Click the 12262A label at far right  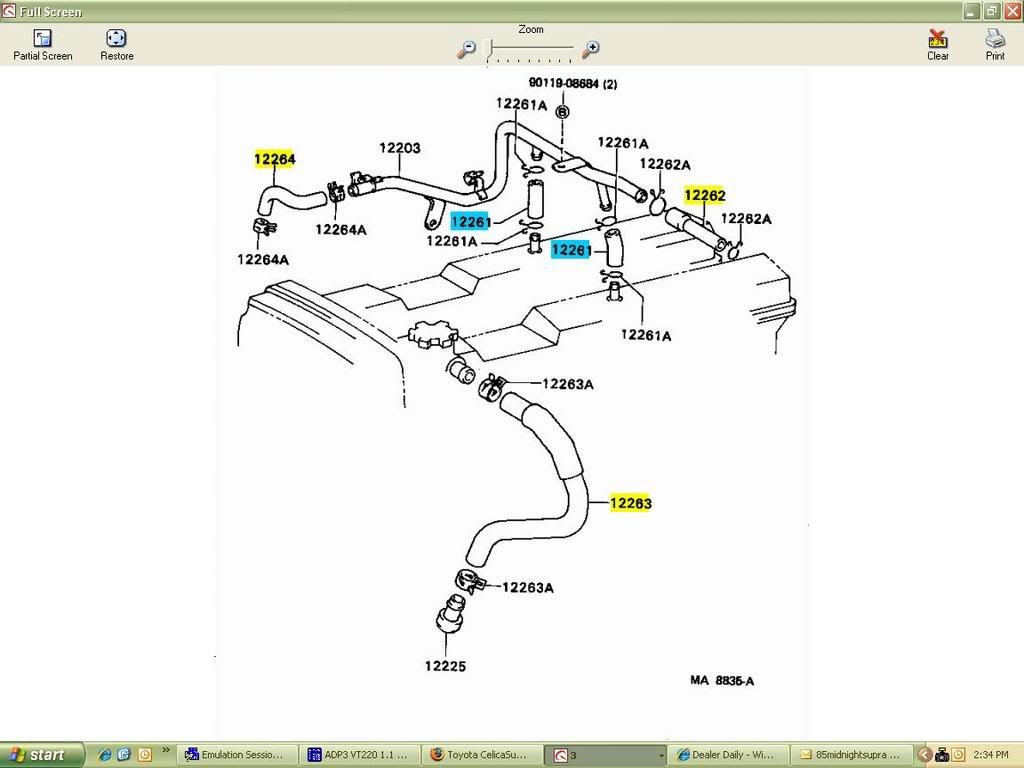pyautogui.click(x=746, y=219)
